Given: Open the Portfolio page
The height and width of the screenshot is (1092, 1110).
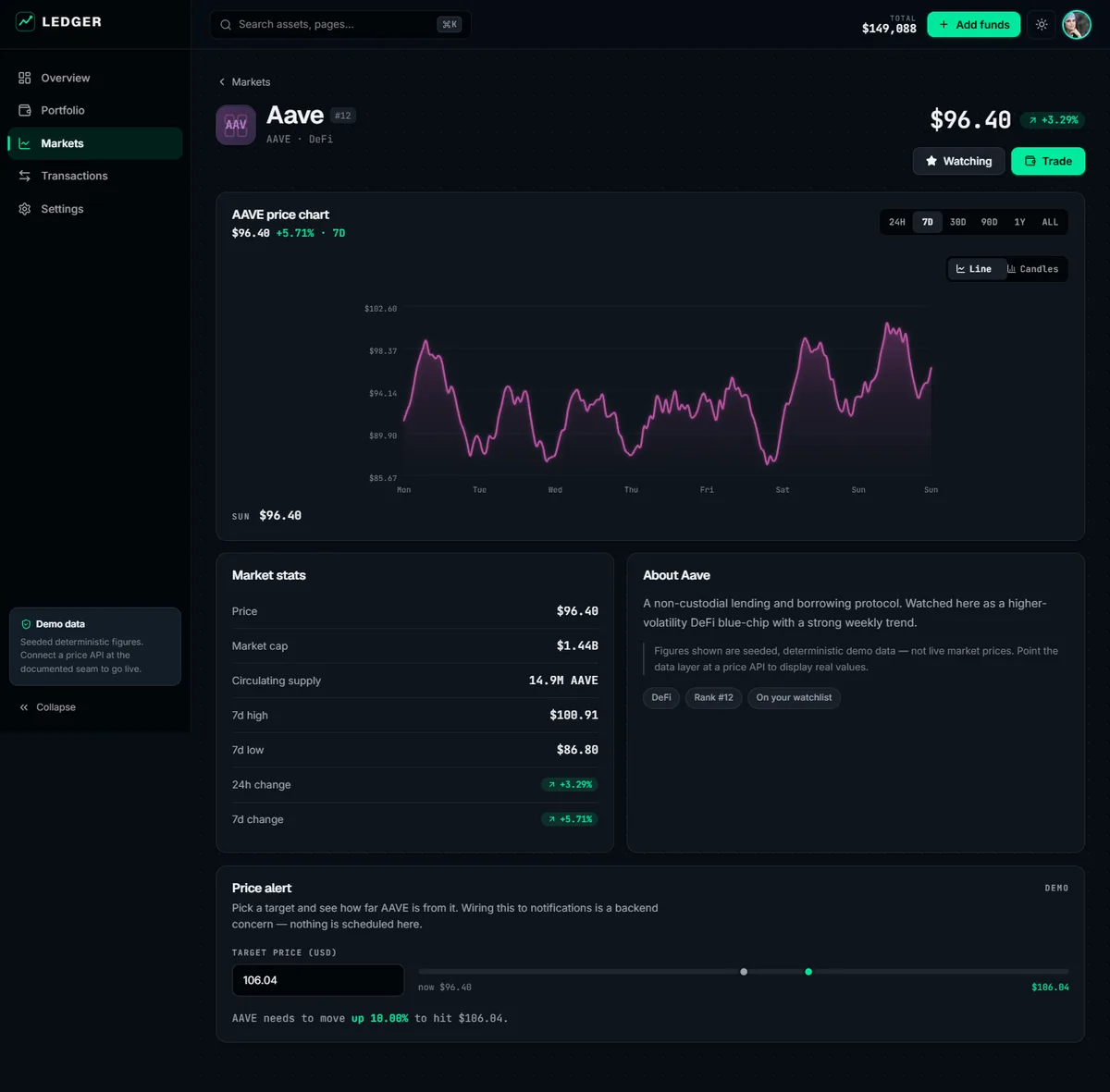Looking at the screenshot, I should point(95,110).
